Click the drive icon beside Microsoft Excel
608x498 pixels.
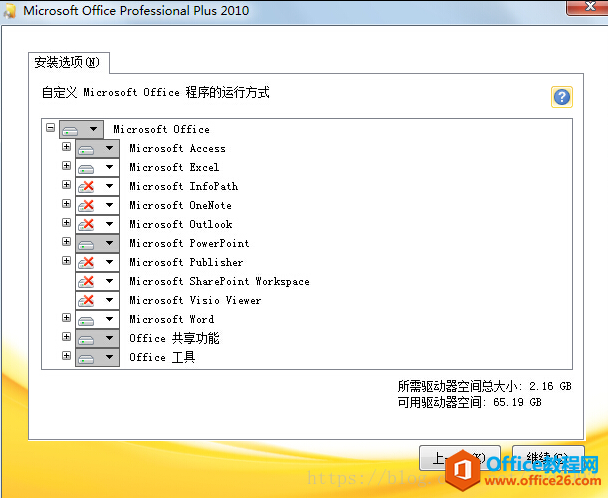[x=86, y=168]
